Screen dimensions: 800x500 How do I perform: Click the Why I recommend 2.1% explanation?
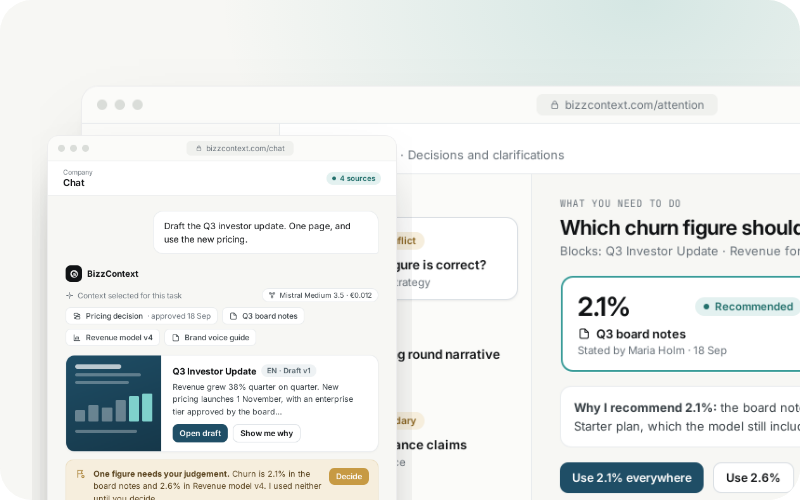[x=681, y=417]
